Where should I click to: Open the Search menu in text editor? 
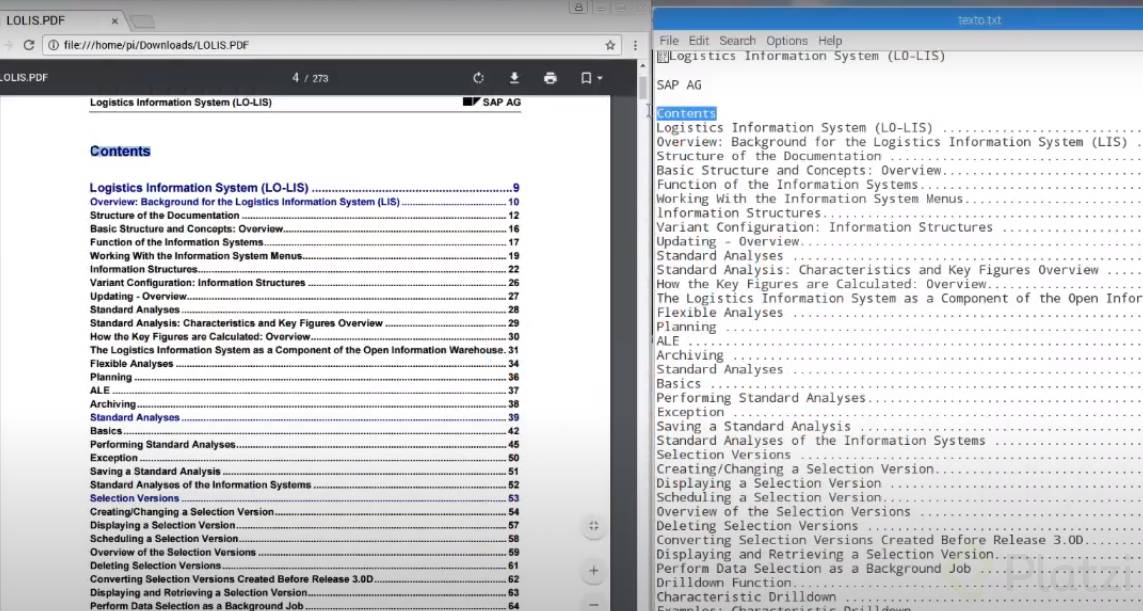point(737,41)
